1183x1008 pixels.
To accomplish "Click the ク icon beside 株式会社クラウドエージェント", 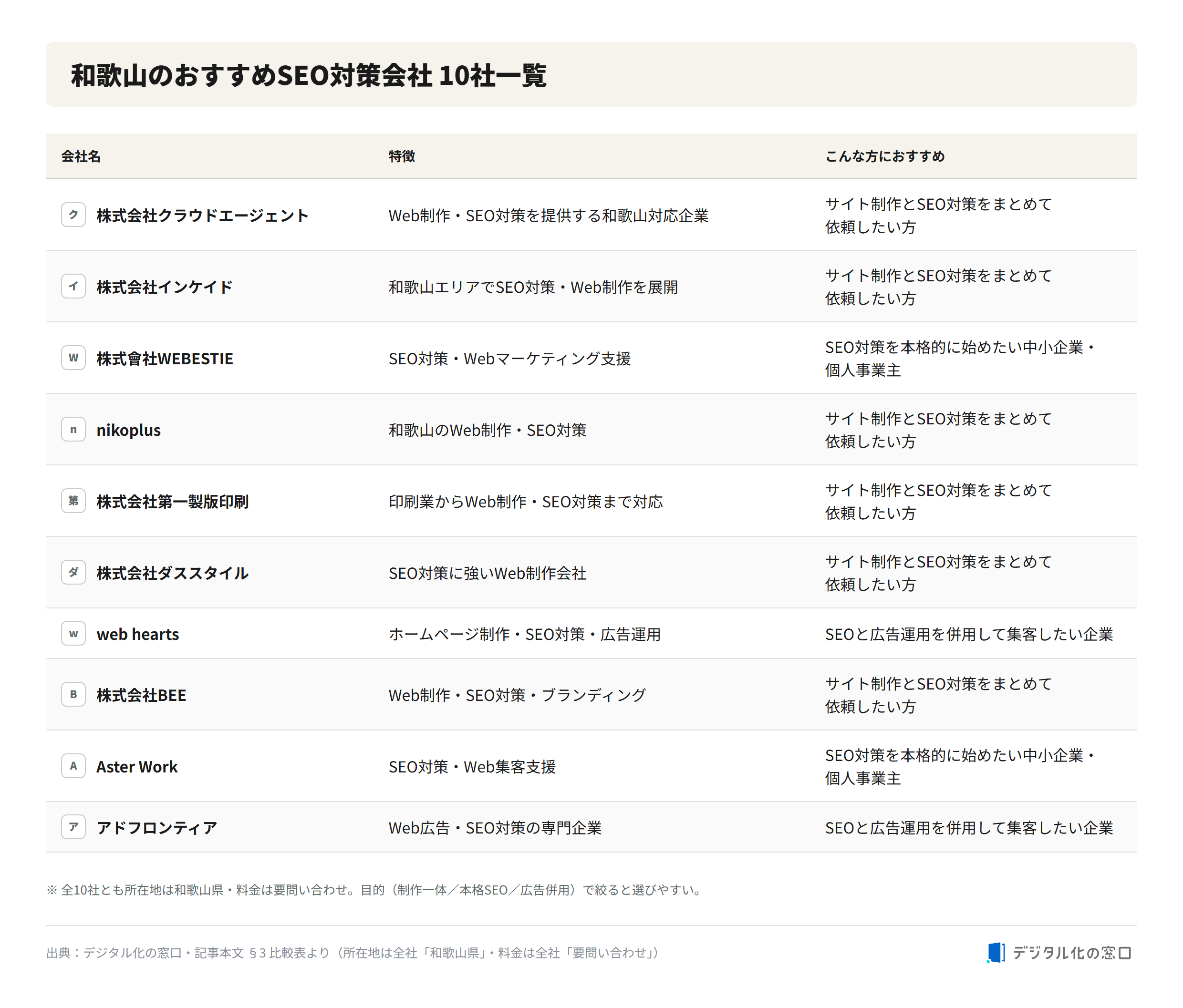I will [x=73, y=215].
